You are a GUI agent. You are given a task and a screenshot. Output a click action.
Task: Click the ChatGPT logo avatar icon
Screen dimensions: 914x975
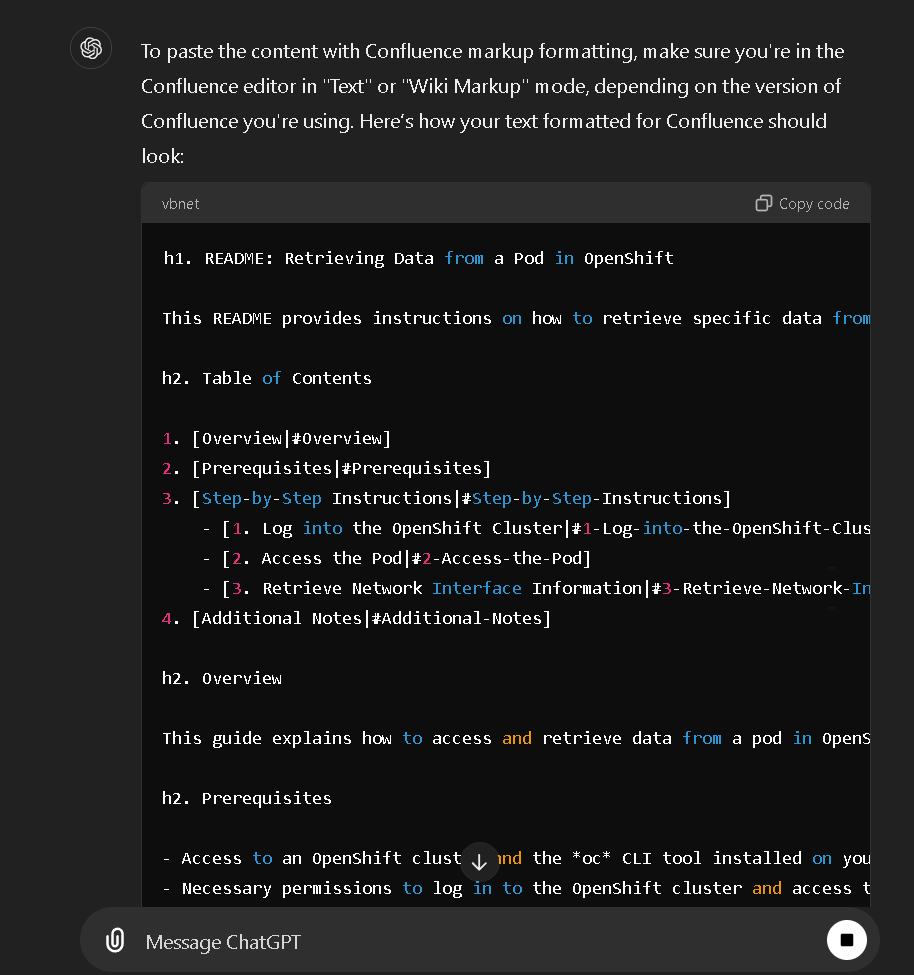[x=91, y=48]
